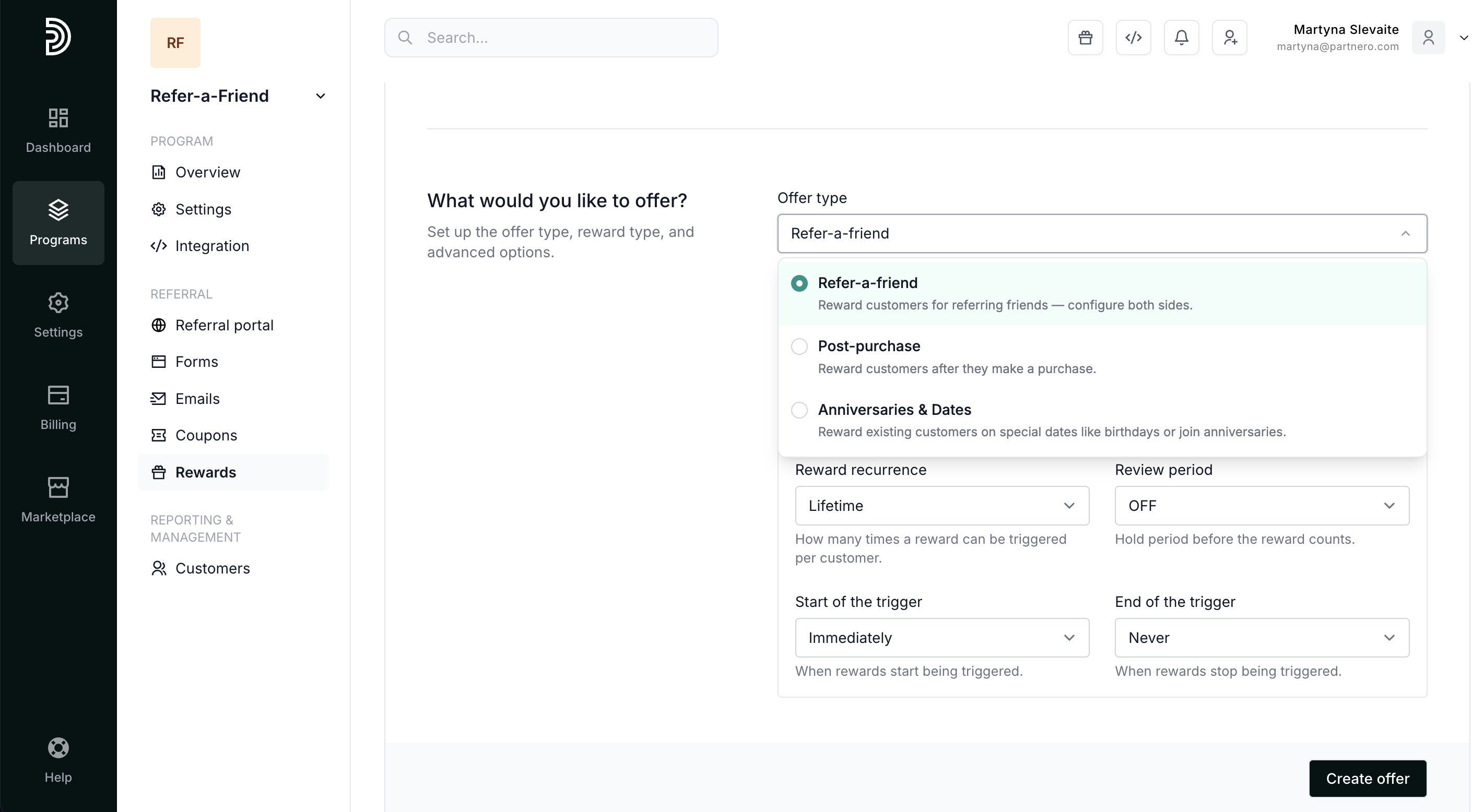Open notifications bell icon
1484x812 pixels.
[1181, 38]
